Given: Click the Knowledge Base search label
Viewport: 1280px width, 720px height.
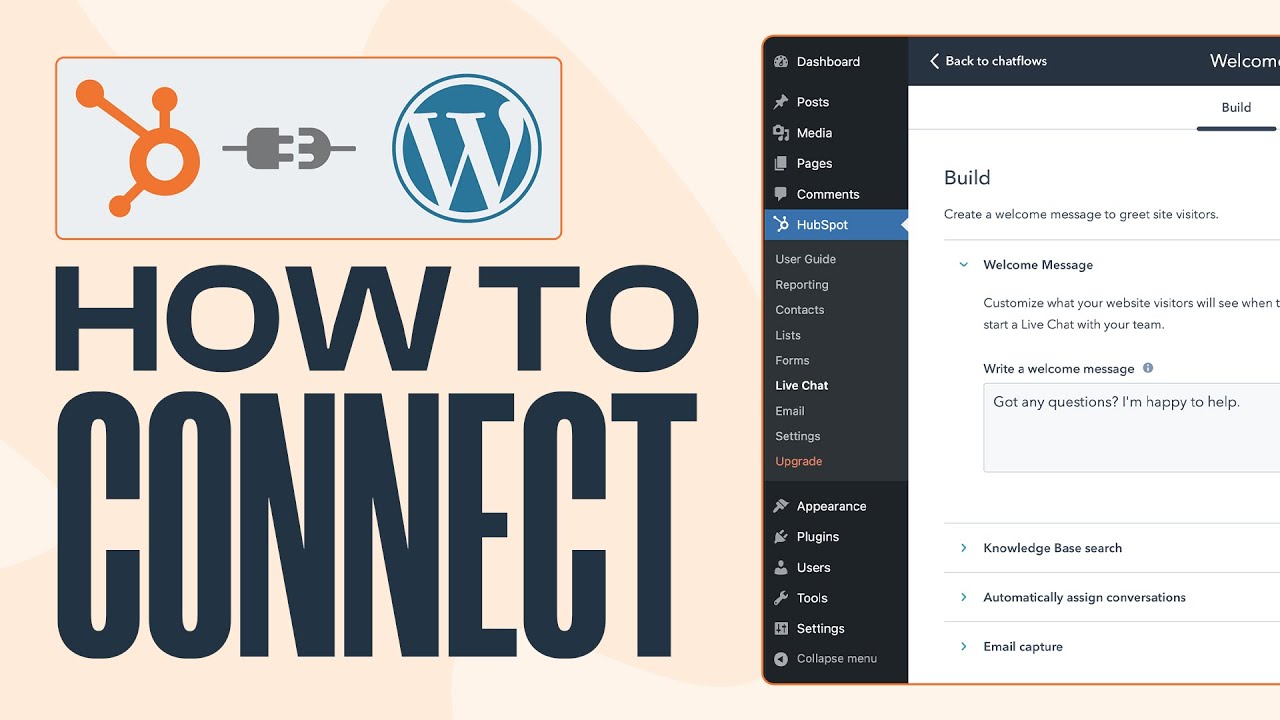Looking at the screenshot, I should click(x=1052, y=548).
